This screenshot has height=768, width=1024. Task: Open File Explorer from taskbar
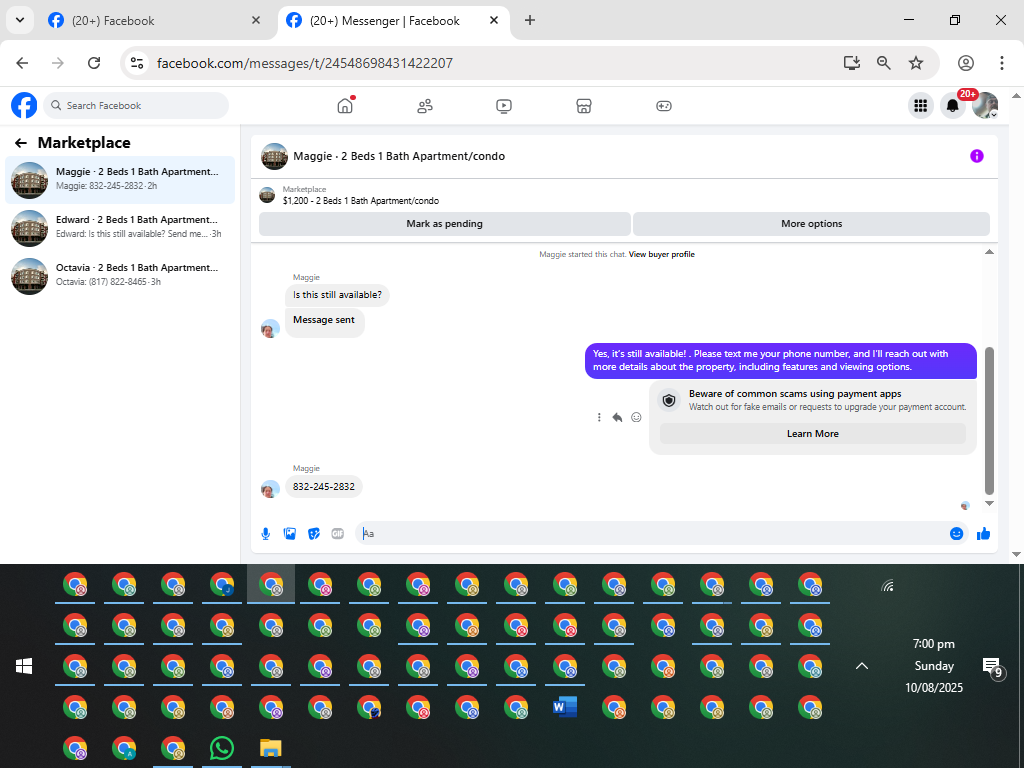click(270, 748)
